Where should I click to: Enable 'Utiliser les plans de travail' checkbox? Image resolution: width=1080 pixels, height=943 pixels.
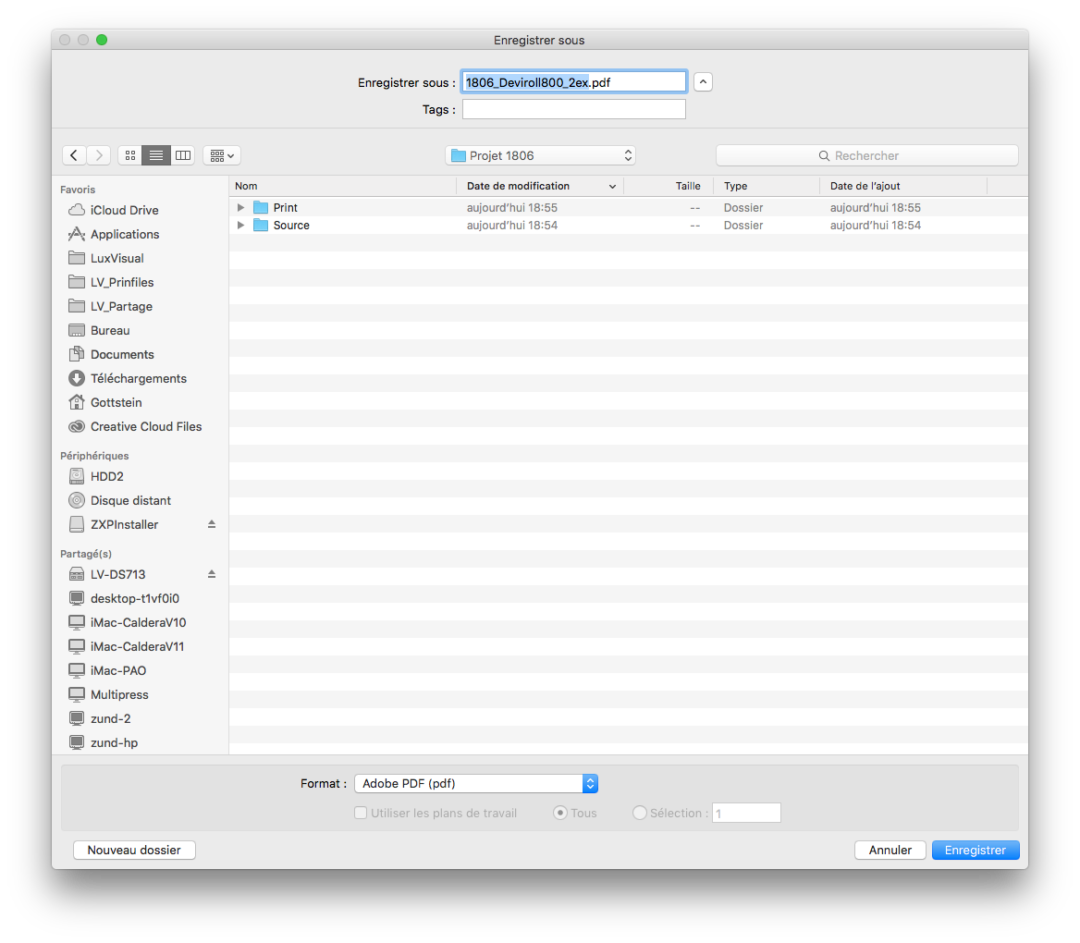[x=361, y=813]
